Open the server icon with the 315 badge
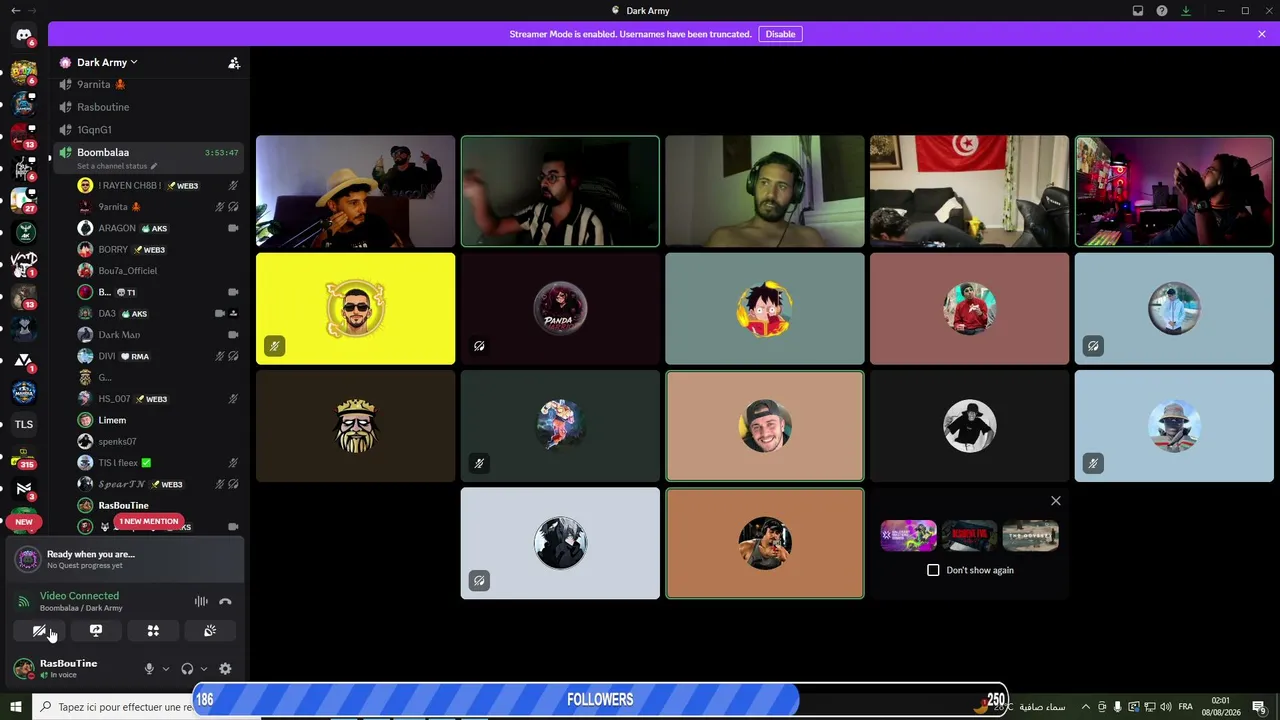 (x=24, y=457)
